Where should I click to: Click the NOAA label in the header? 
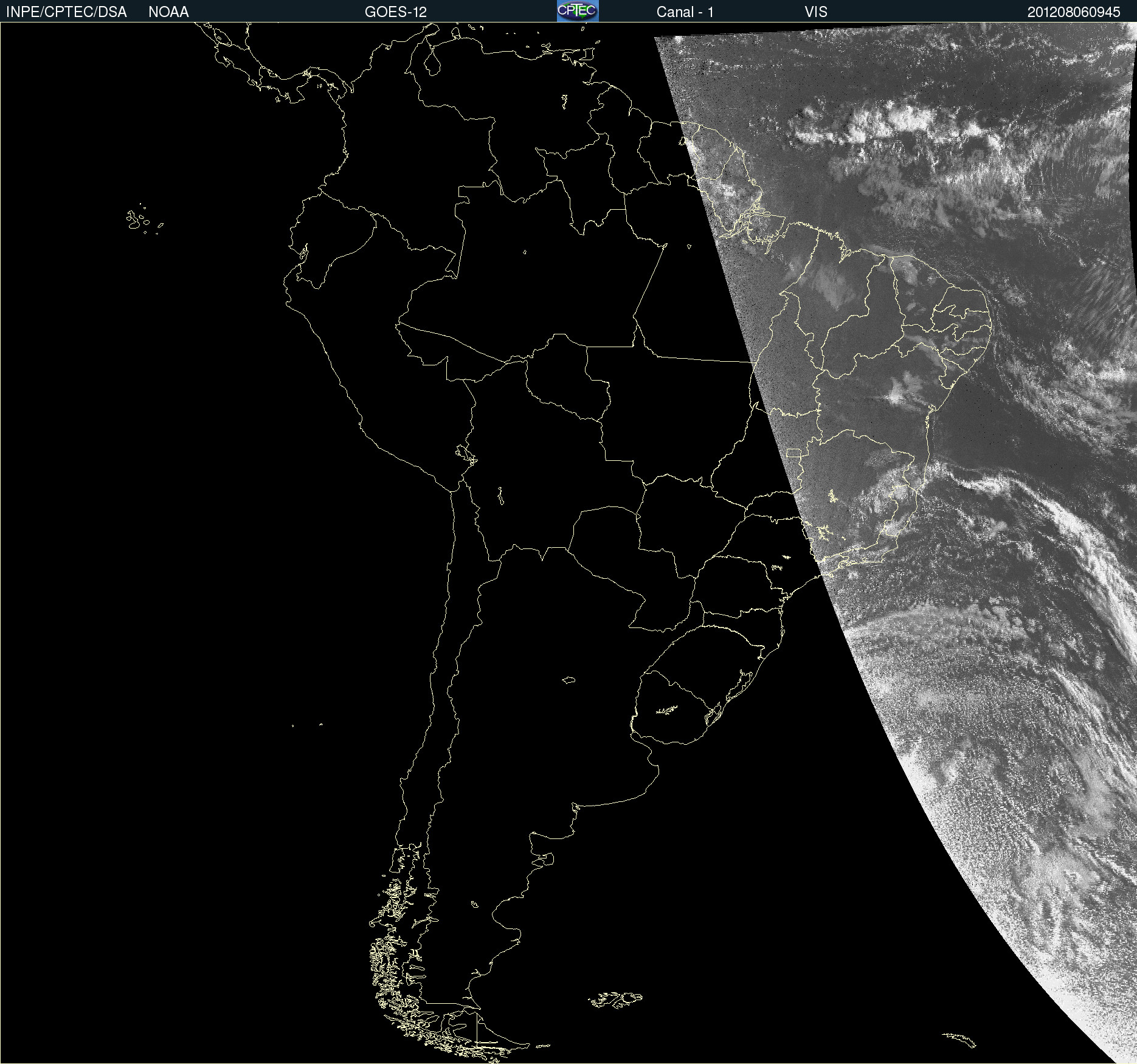click(168, 12)
